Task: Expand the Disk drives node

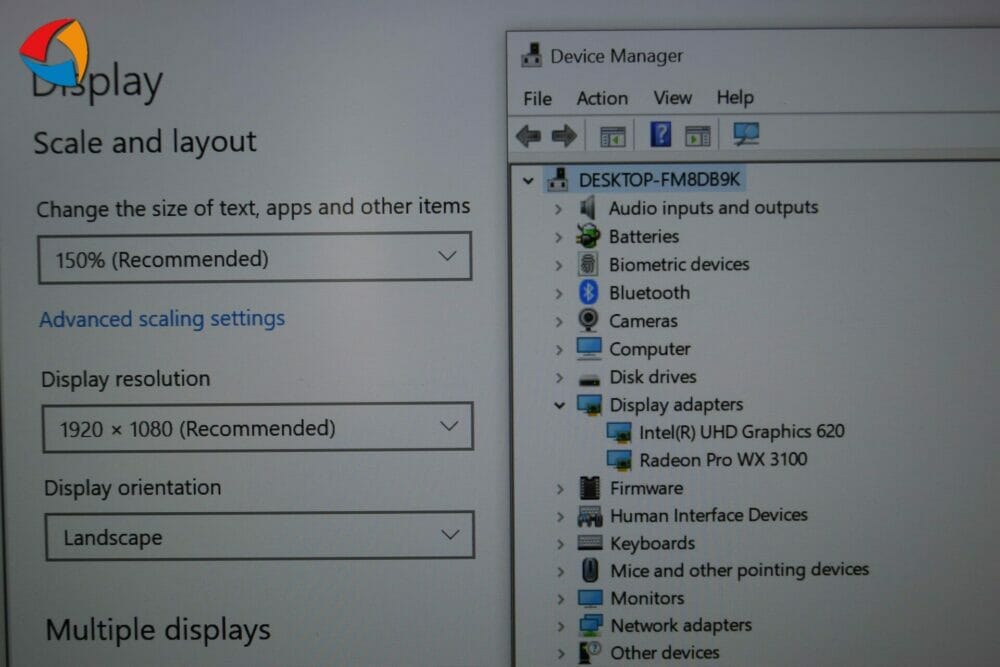Action: coord(559,377)
